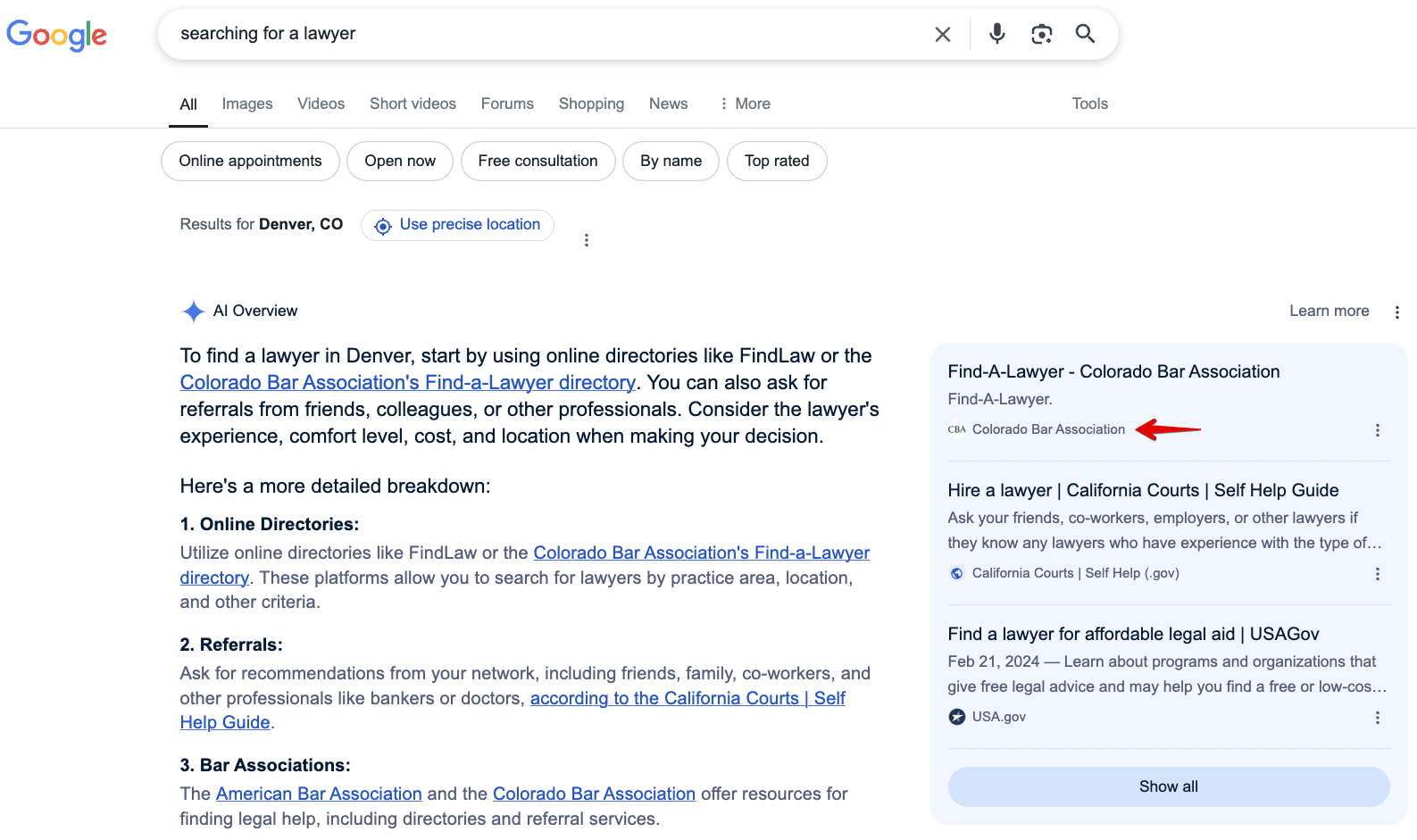Click Colorado Bar Association source name

pos(1048,429)
